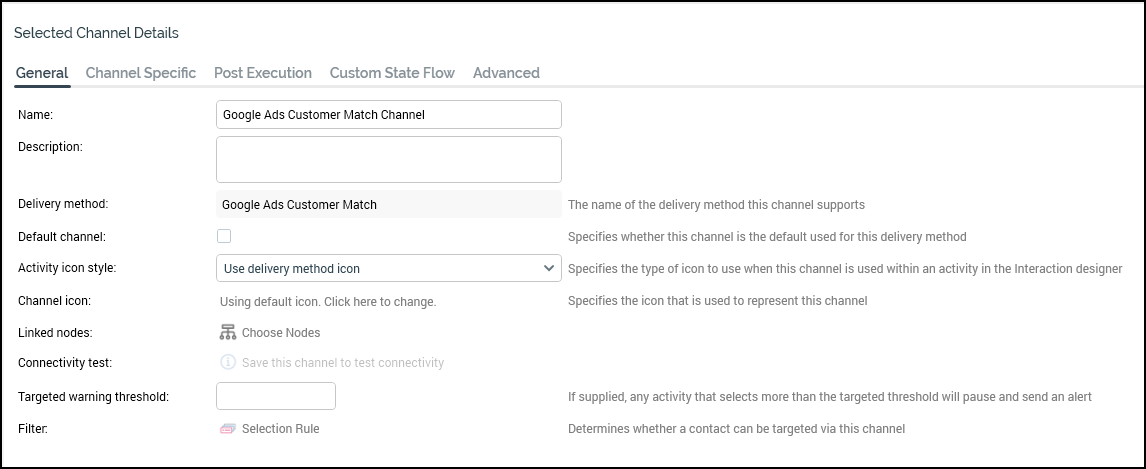Click 'Save this channel to test connectivity'
The image size is (1146, 469).
[343, 363]
